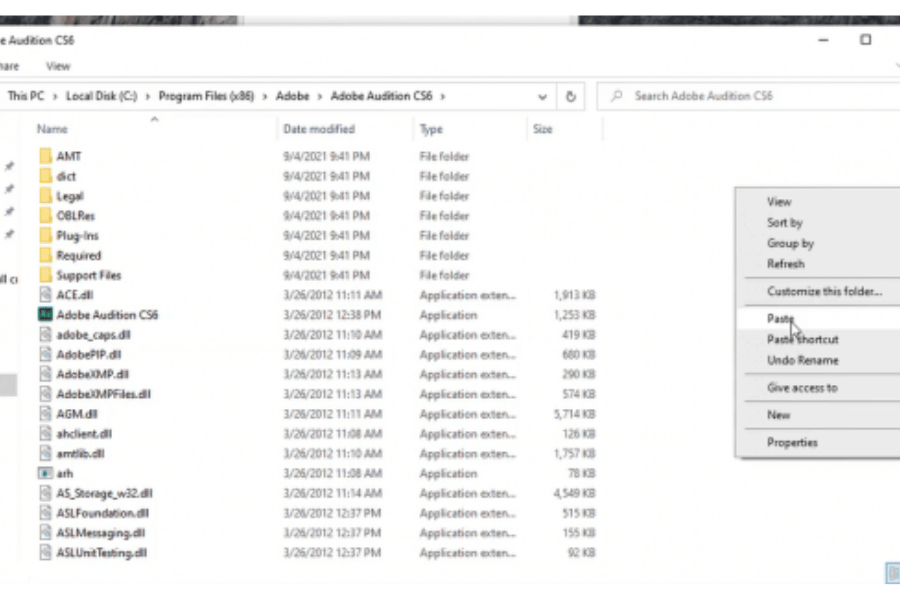Viewport: 900px width, 600px height.
Task: Click the ACE.dll file icon
Action: tap(45, 295)
